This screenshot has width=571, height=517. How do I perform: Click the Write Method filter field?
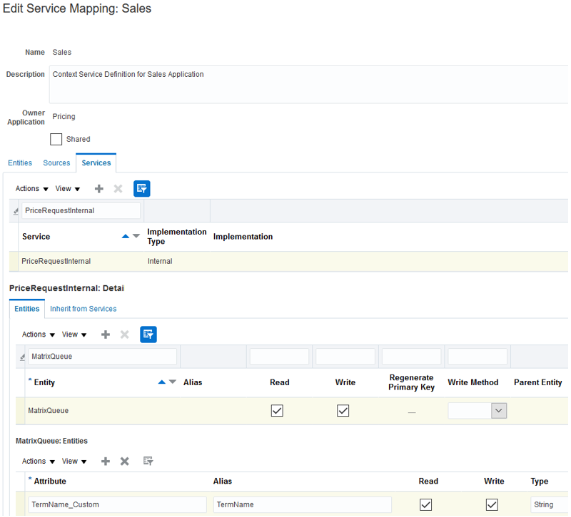pyautogui.click(x=477, y=356)
